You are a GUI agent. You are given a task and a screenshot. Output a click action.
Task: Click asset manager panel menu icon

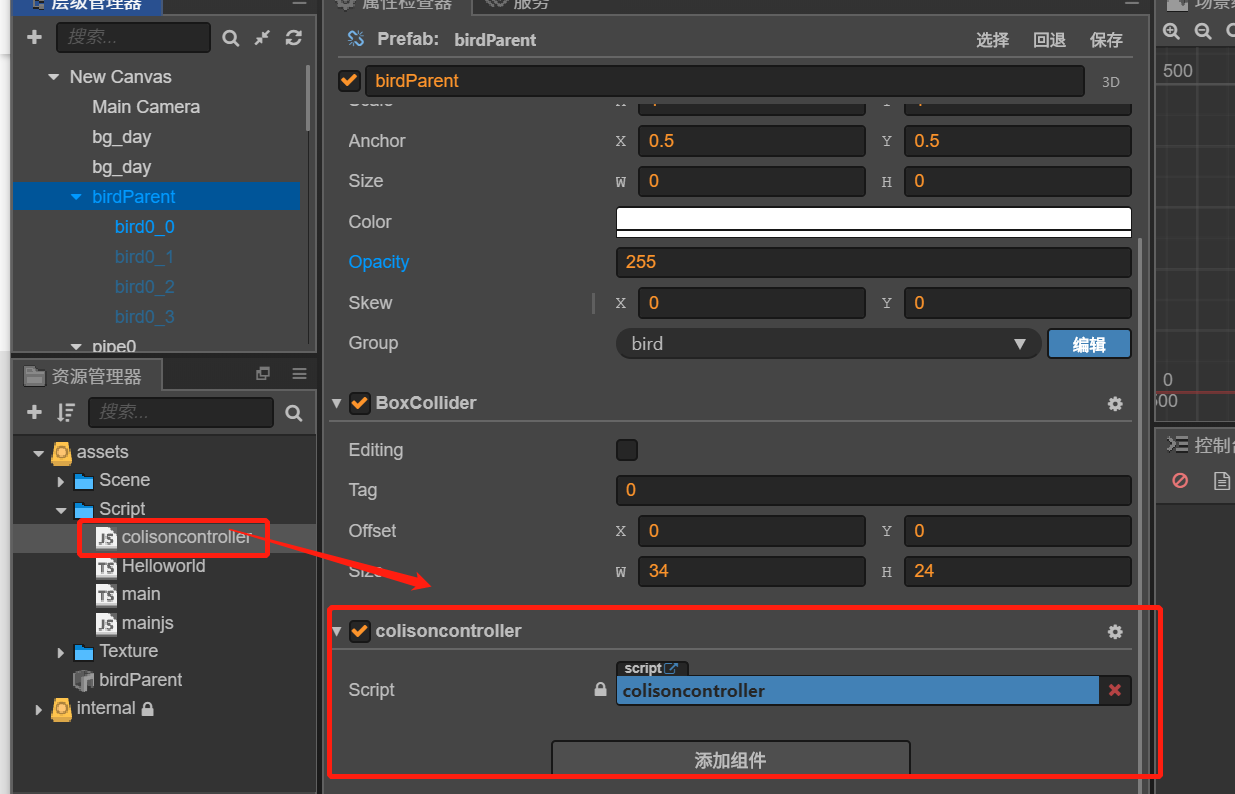pos(299,374)
